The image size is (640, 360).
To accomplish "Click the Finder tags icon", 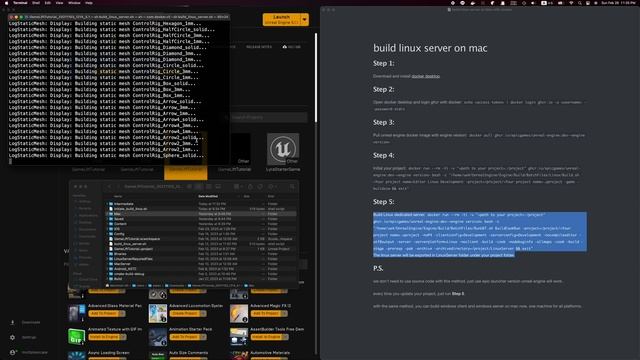I will click(x=260, y=187).
